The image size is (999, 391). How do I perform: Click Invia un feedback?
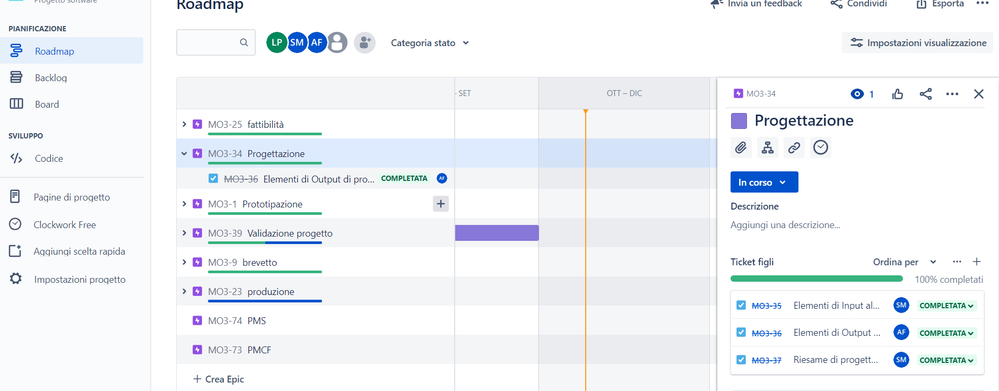click(x=756, y=4)
